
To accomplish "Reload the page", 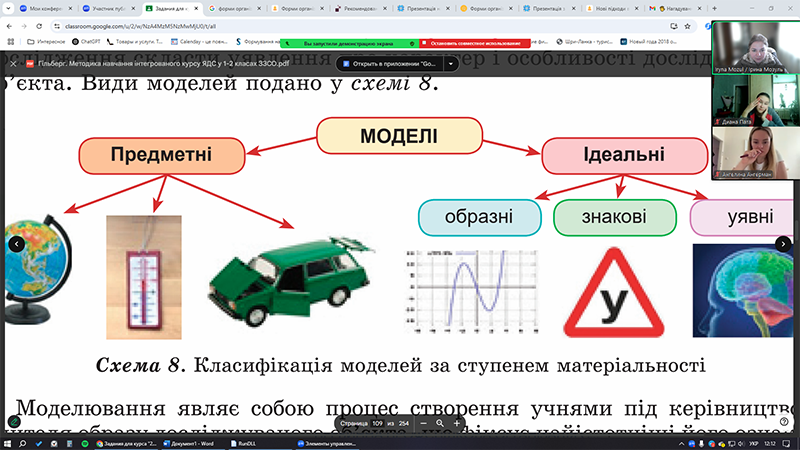I will tap(39, 26).
